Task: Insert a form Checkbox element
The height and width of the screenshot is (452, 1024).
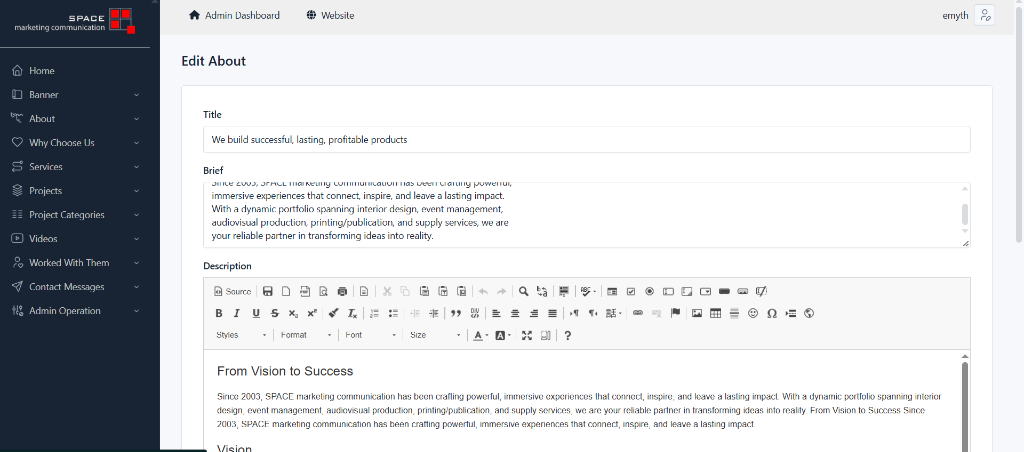Action: [x=631, y=291]
